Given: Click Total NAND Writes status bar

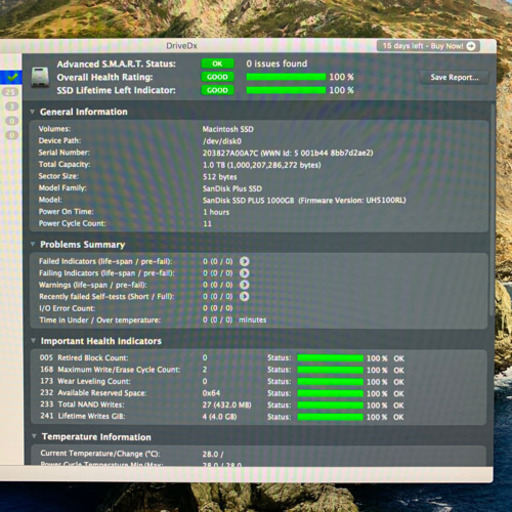Looking at the screenshot, I should [x=330, y=405].
